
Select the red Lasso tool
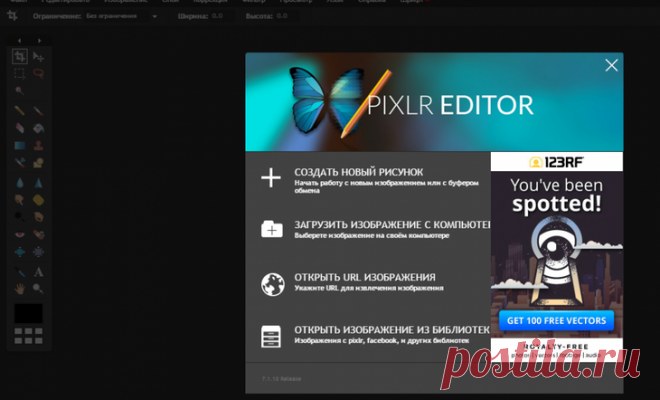click(x=38, y=74)
